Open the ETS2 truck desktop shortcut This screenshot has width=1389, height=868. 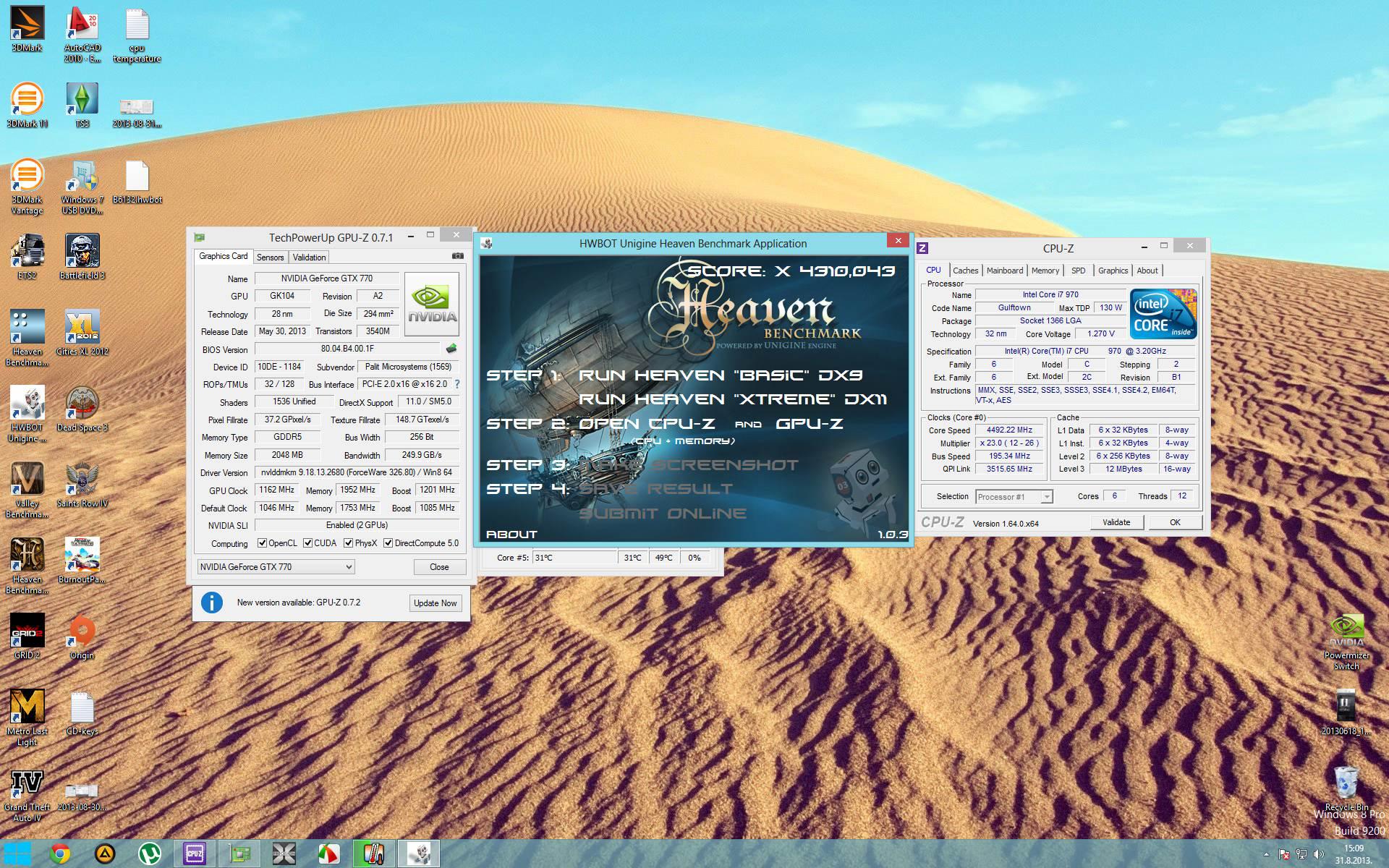27,257
